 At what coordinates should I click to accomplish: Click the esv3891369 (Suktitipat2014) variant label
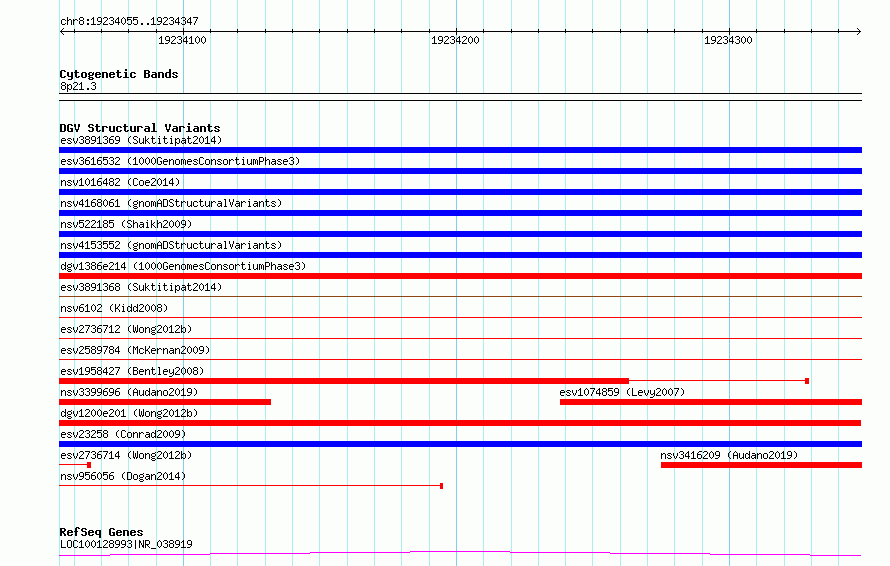click(x=141, y=140)
